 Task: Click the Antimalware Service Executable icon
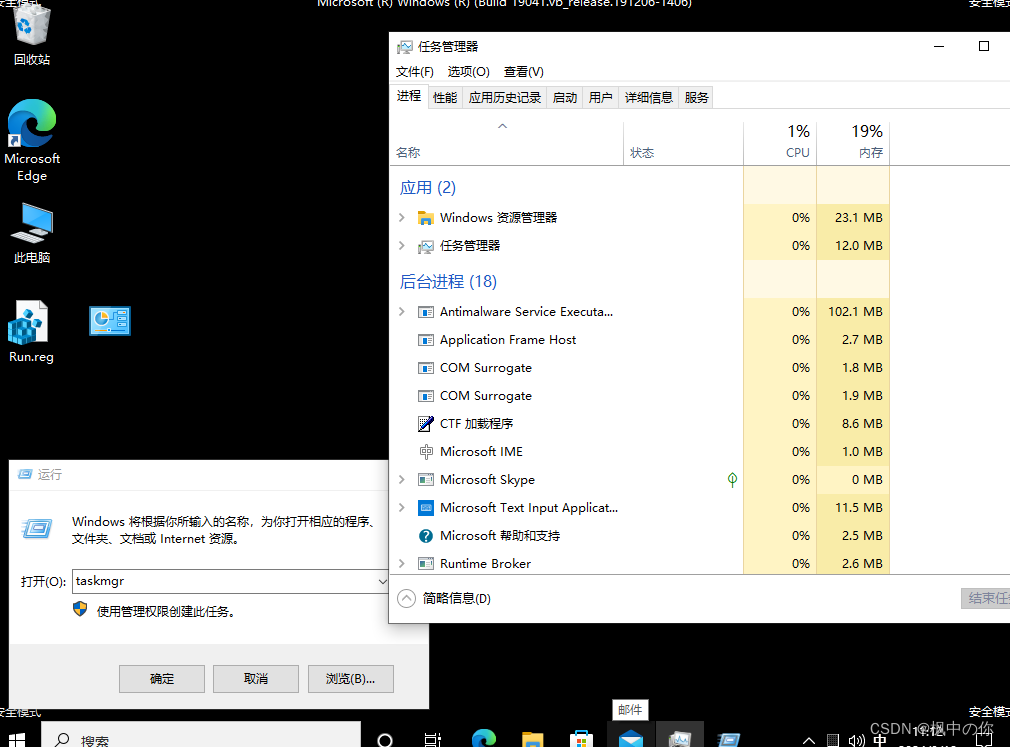pyautogui.click(x=426, y=312)
